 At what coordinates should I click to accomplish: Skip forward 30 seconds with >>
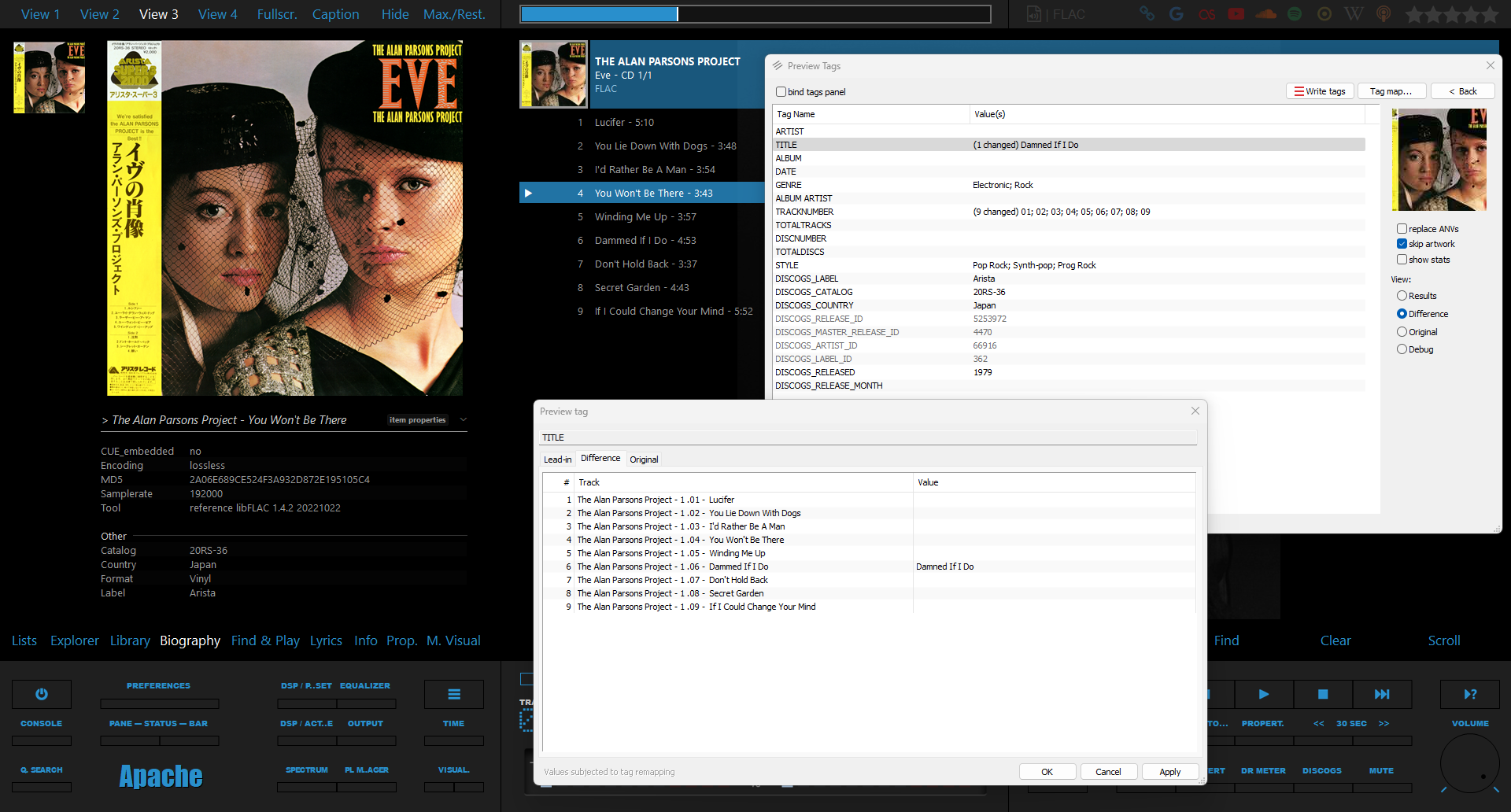(1384, 723)
